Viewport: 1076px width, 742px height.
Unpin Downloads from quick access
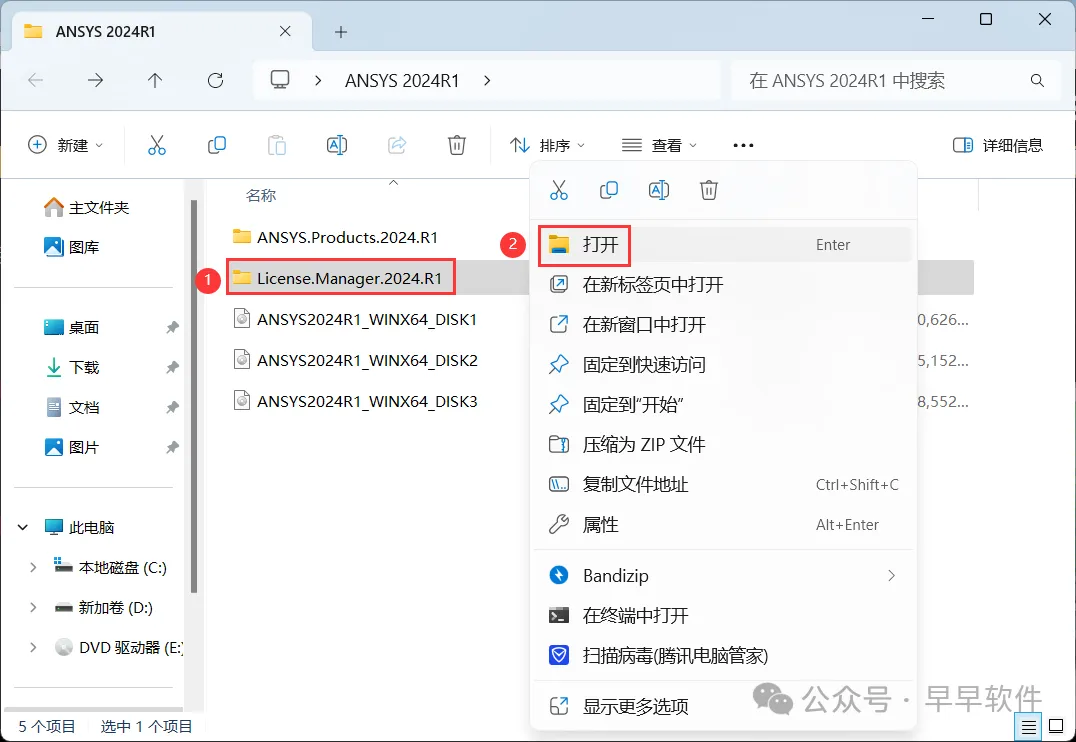click(x=172, y=367)
